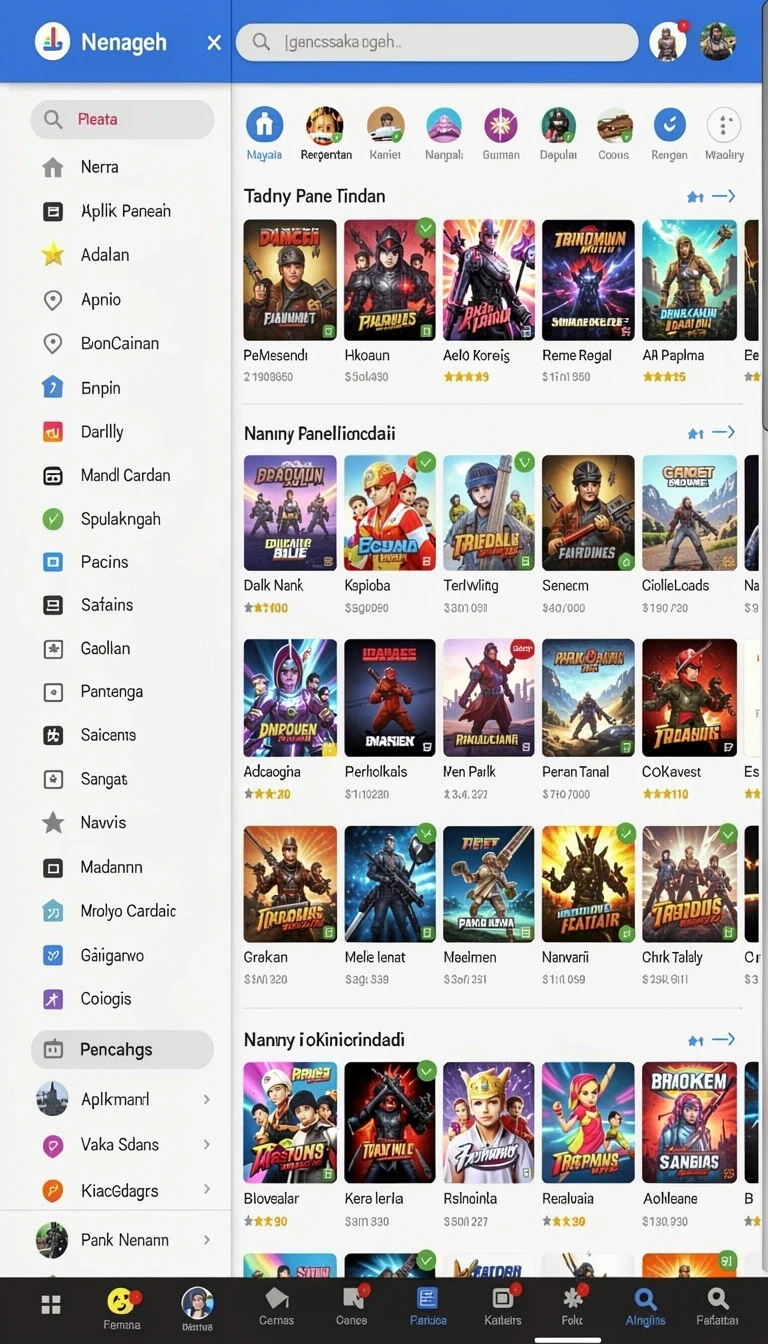
Task: Open the Nanvarii game thumbnail
Action: (588, 884)
